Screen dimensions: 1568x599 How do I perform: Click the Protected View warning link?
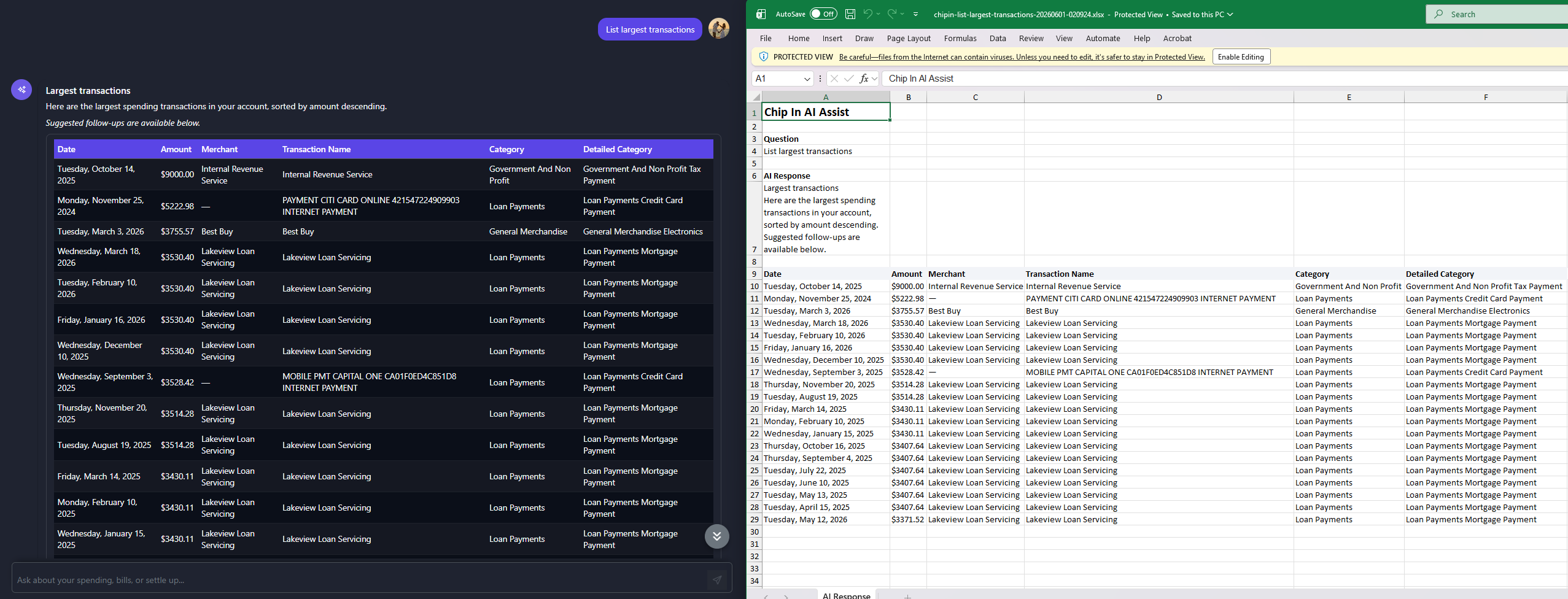pyautogui.click(x=1022, y=57)
